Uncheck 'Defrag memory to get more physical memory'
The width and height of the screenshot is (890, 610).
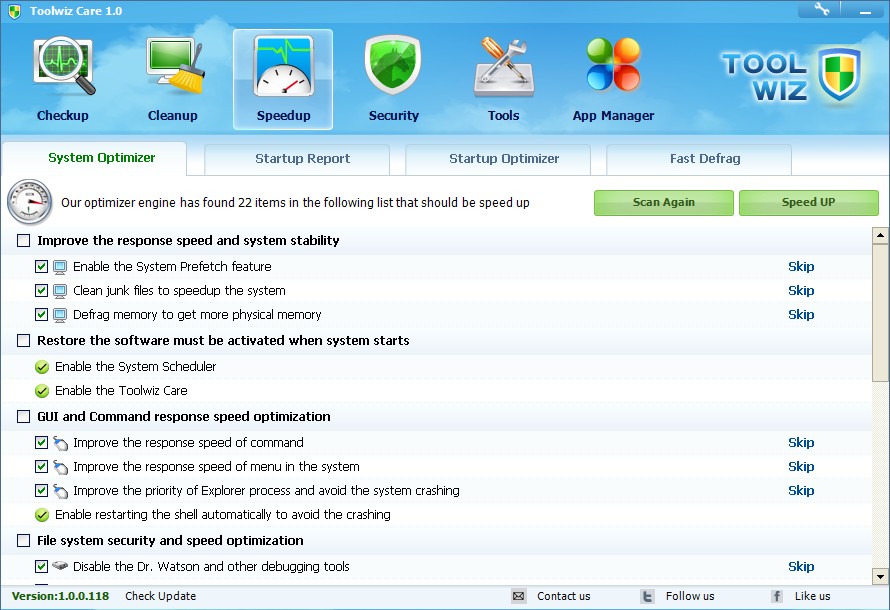(41, 314)
